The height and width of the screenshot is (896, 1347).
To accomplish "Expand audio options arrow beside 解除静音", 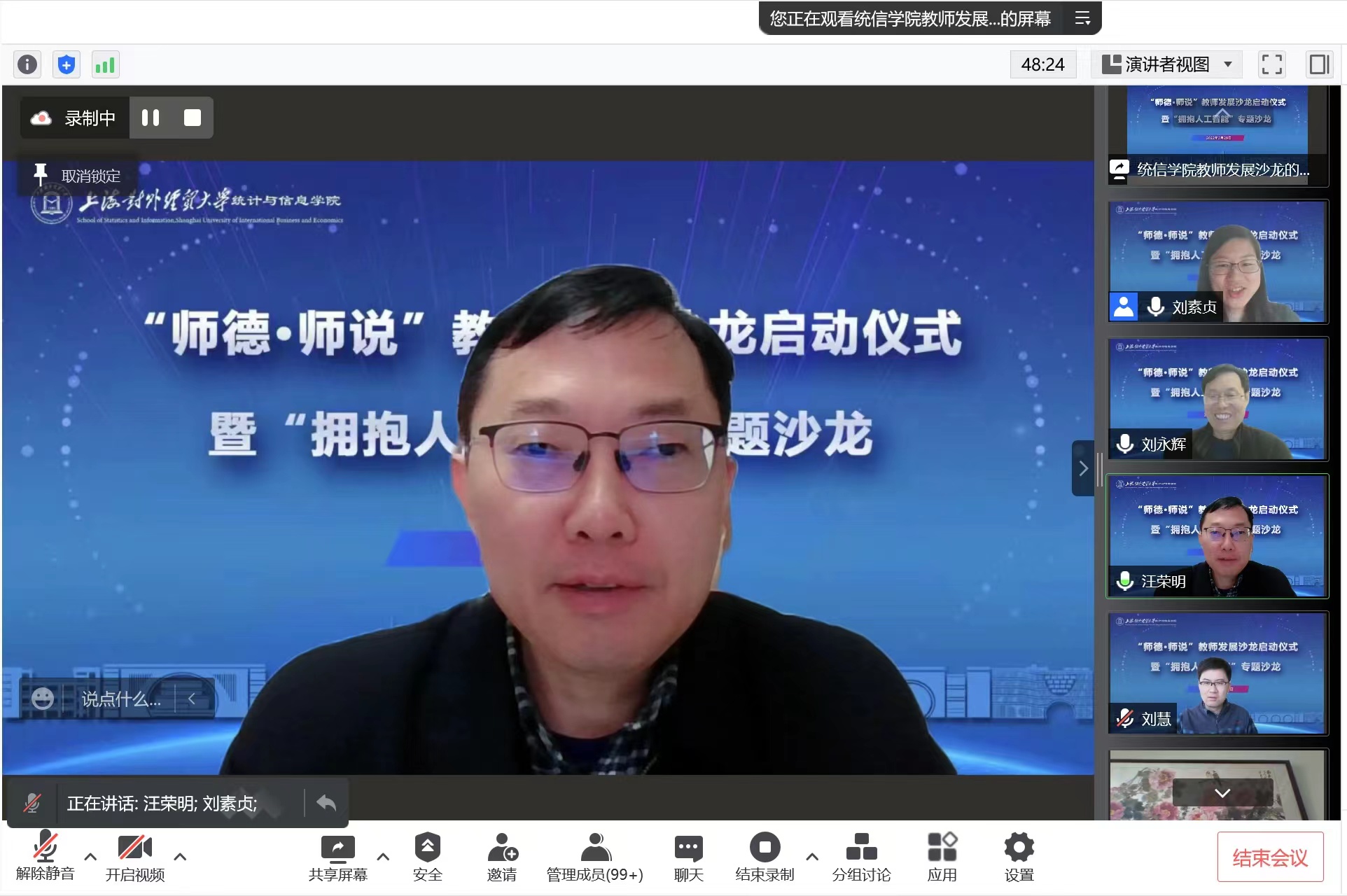I will pos(90,856).
